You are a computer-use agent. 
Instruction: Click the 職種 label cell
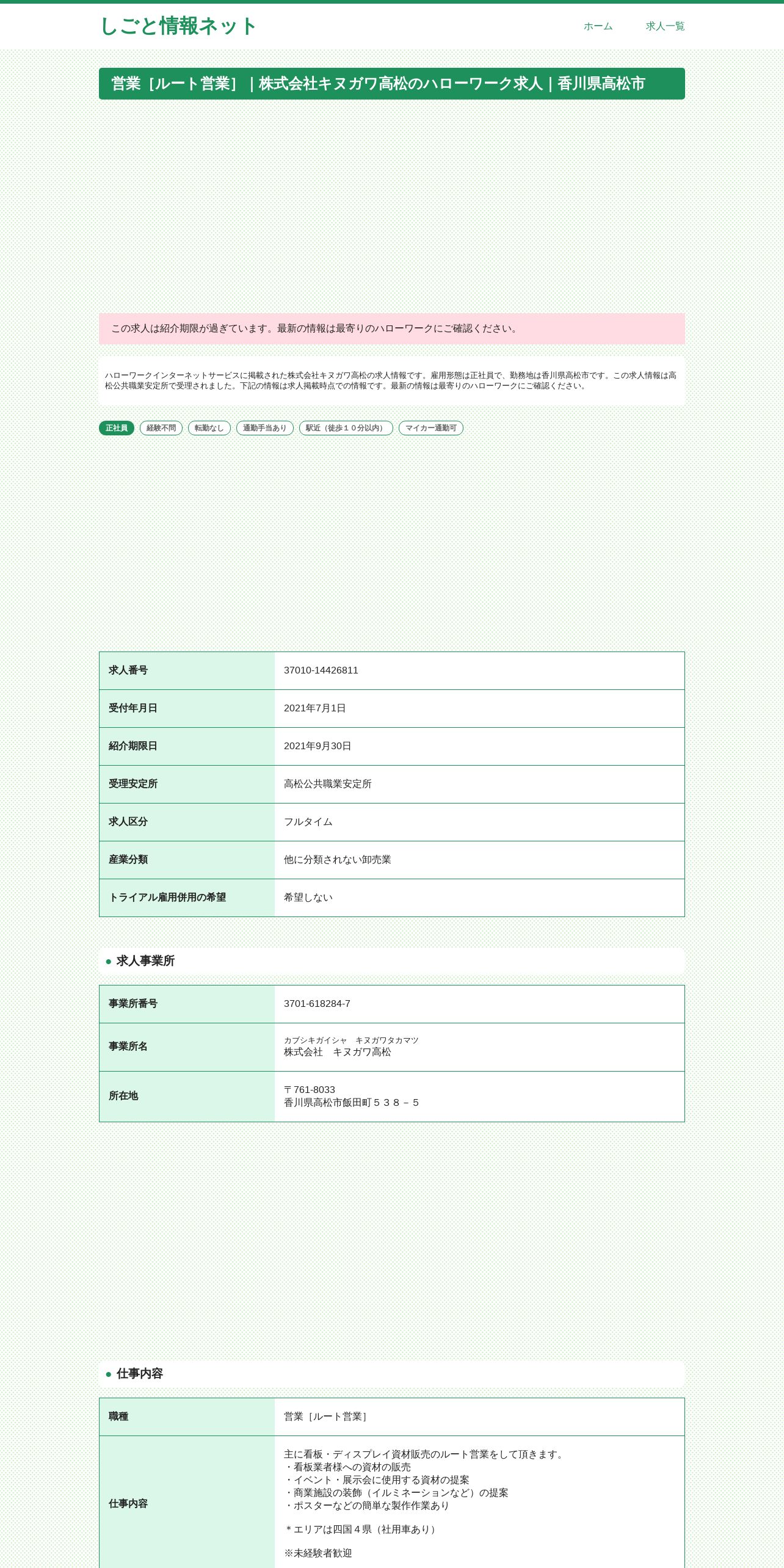pyautogui.click(x=187, y=1417)
